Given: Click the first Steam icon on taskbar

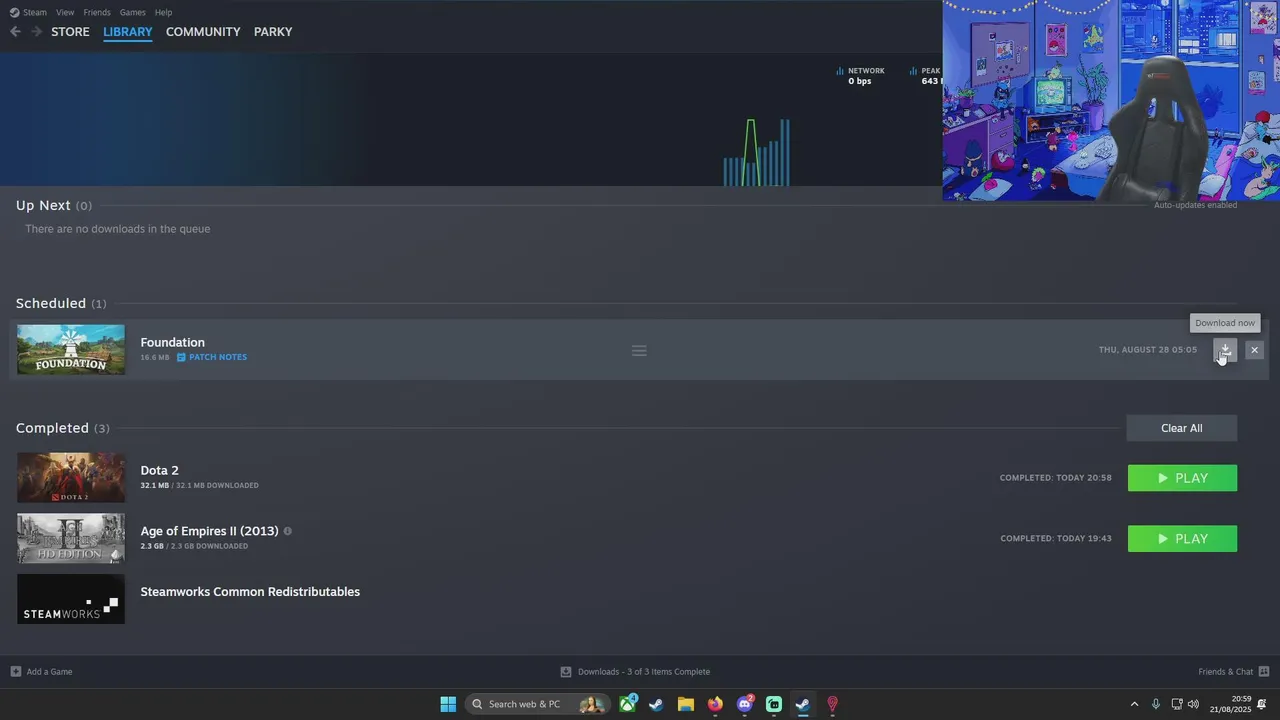Looking at the screenshot, I should click(656, 704).
